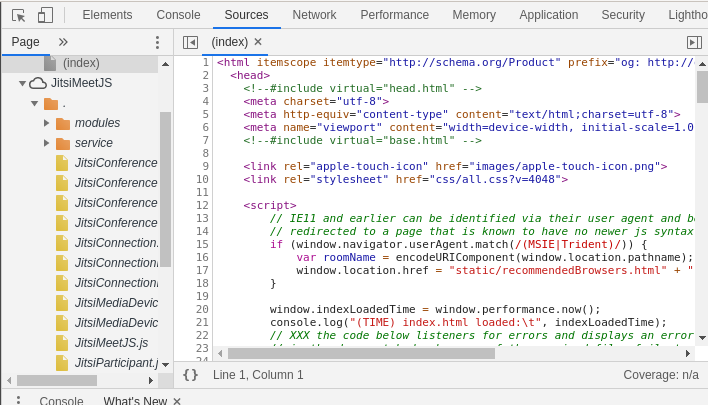Image resolution: width=708 pixels, height=405 pixels.
Task: Hide the debugger sidebar panel
Action: pos(694,42)
